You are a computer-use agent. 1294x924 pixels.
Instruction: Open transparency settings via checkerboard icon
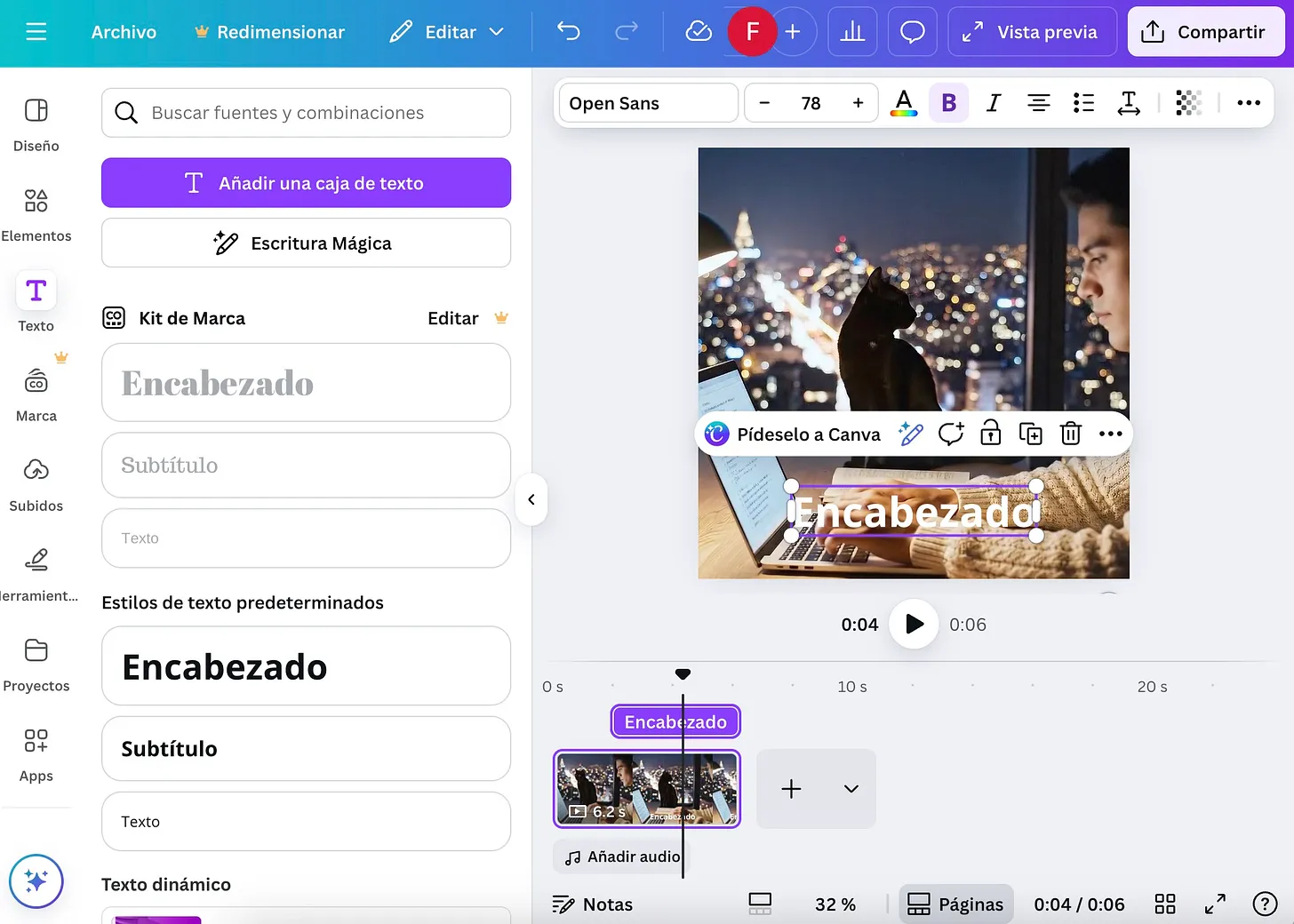(1188, 102)
